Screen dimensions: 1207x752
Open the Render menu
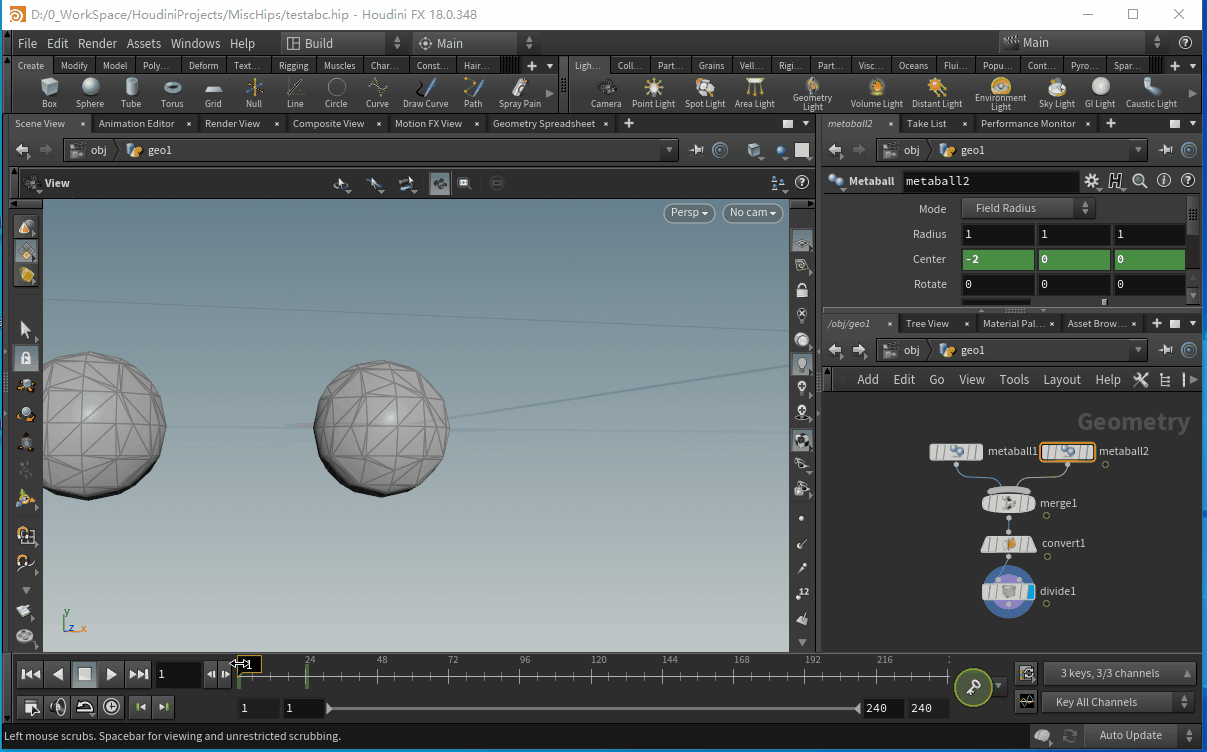[x=97, y=43]
